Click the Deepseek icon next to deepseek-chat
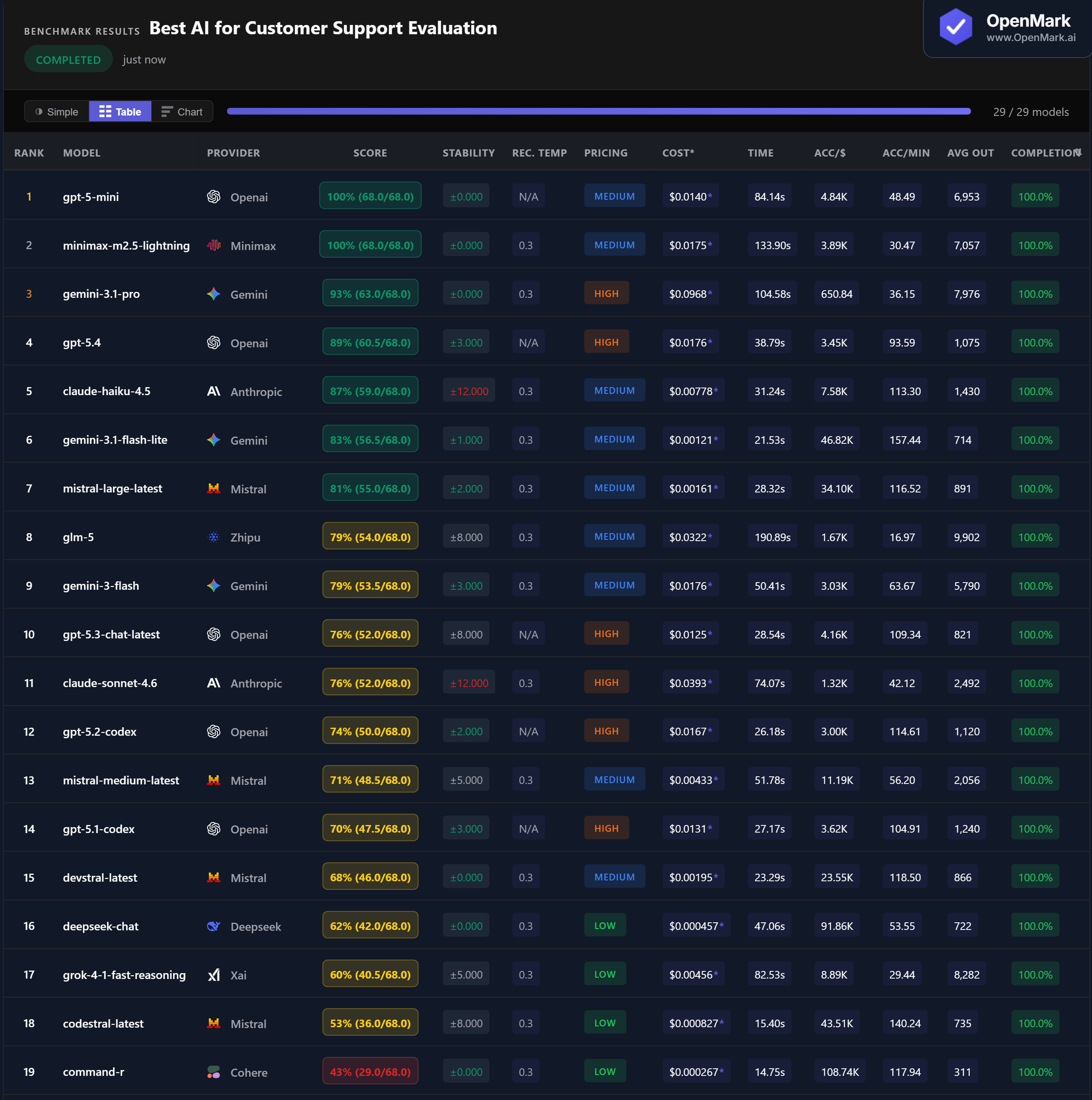1092x1100 pixels. click(214, 926)
